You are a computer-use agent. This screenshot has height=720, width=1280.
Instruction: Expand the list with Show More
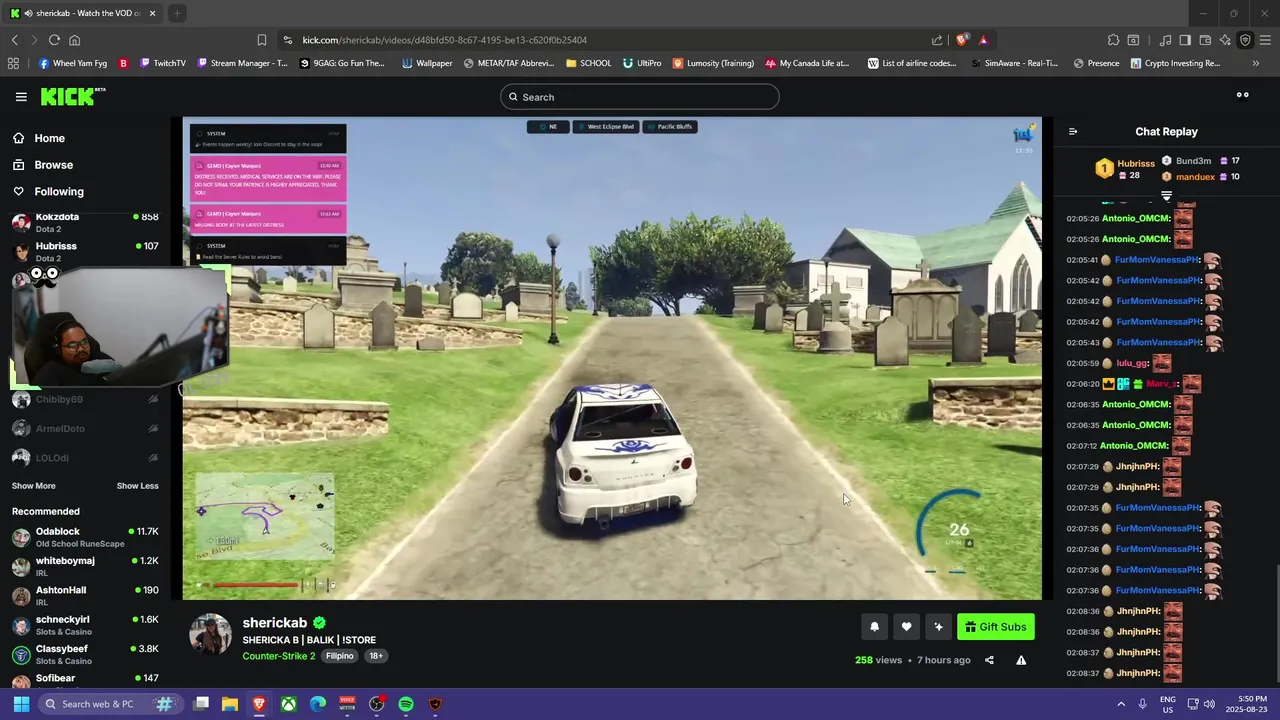[x=33, y=486]
